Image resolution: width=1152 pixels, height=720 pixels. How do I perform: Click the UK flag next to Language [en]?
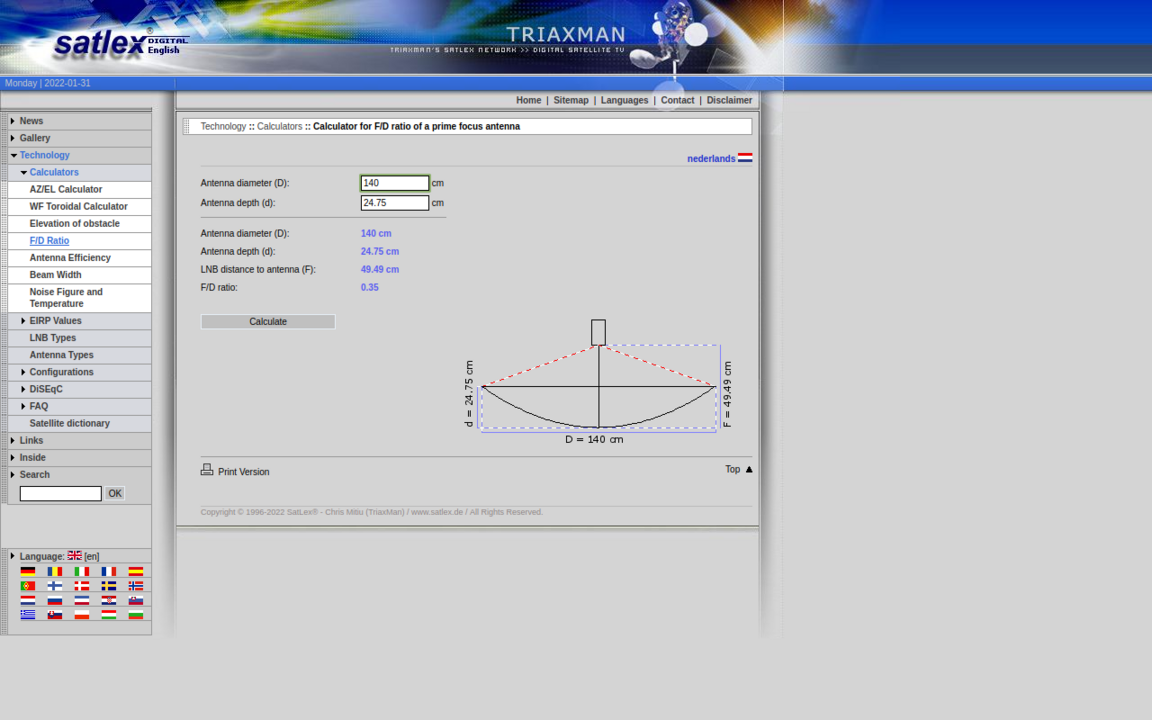pos(74,556)
